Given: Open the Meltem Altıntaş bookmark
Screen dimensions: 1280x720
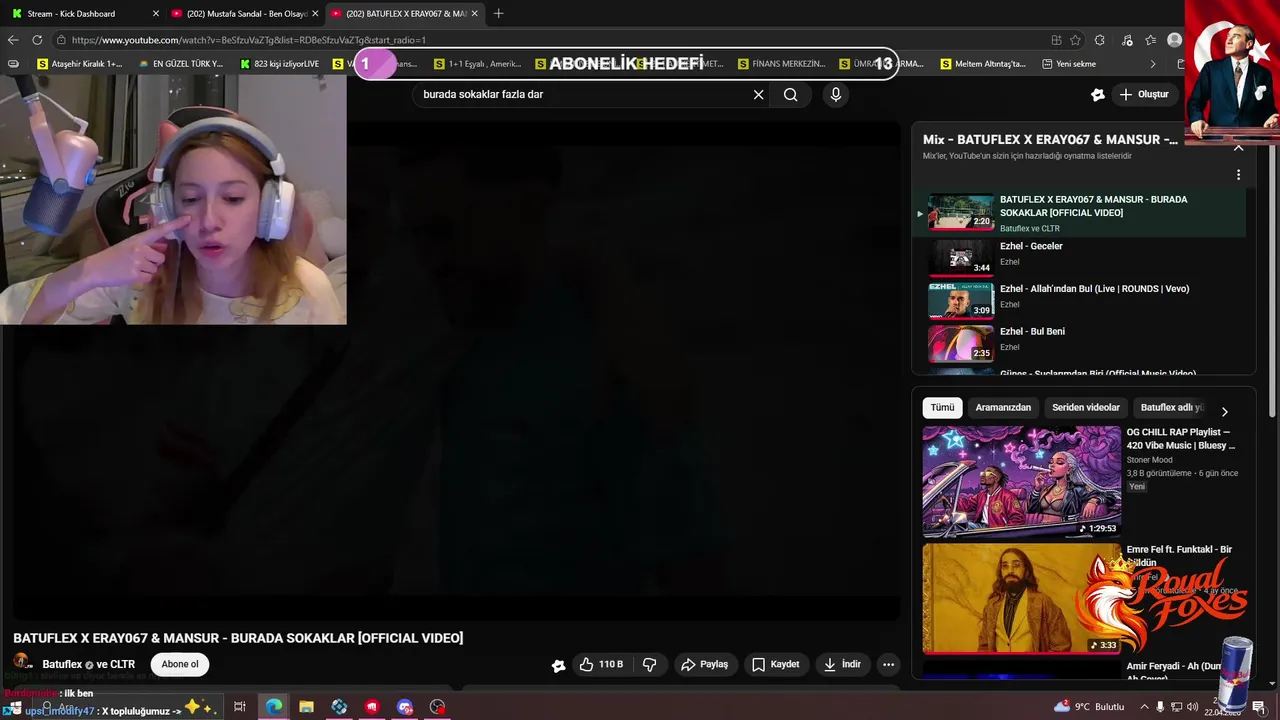Looking at the screenshot, I should pyautogui.click(x=983, y=64).
